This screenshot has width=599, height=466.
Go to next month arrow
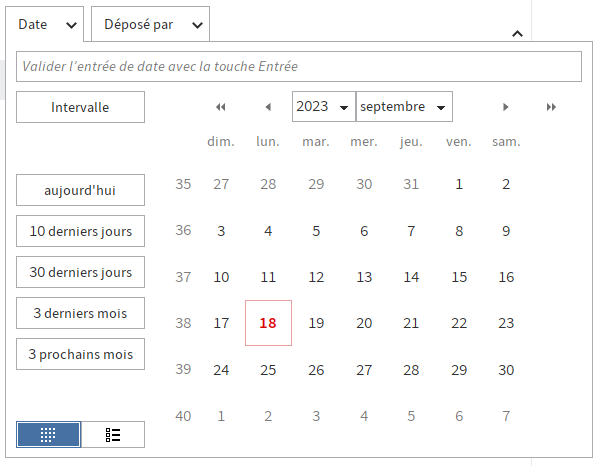(505, 107)
